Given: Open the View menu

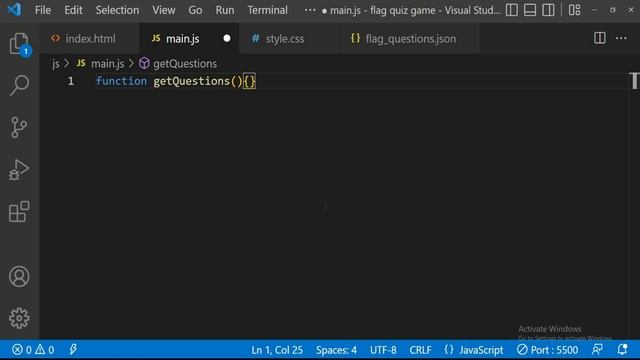Looking at the screenshot, I should tap(164, 10).
